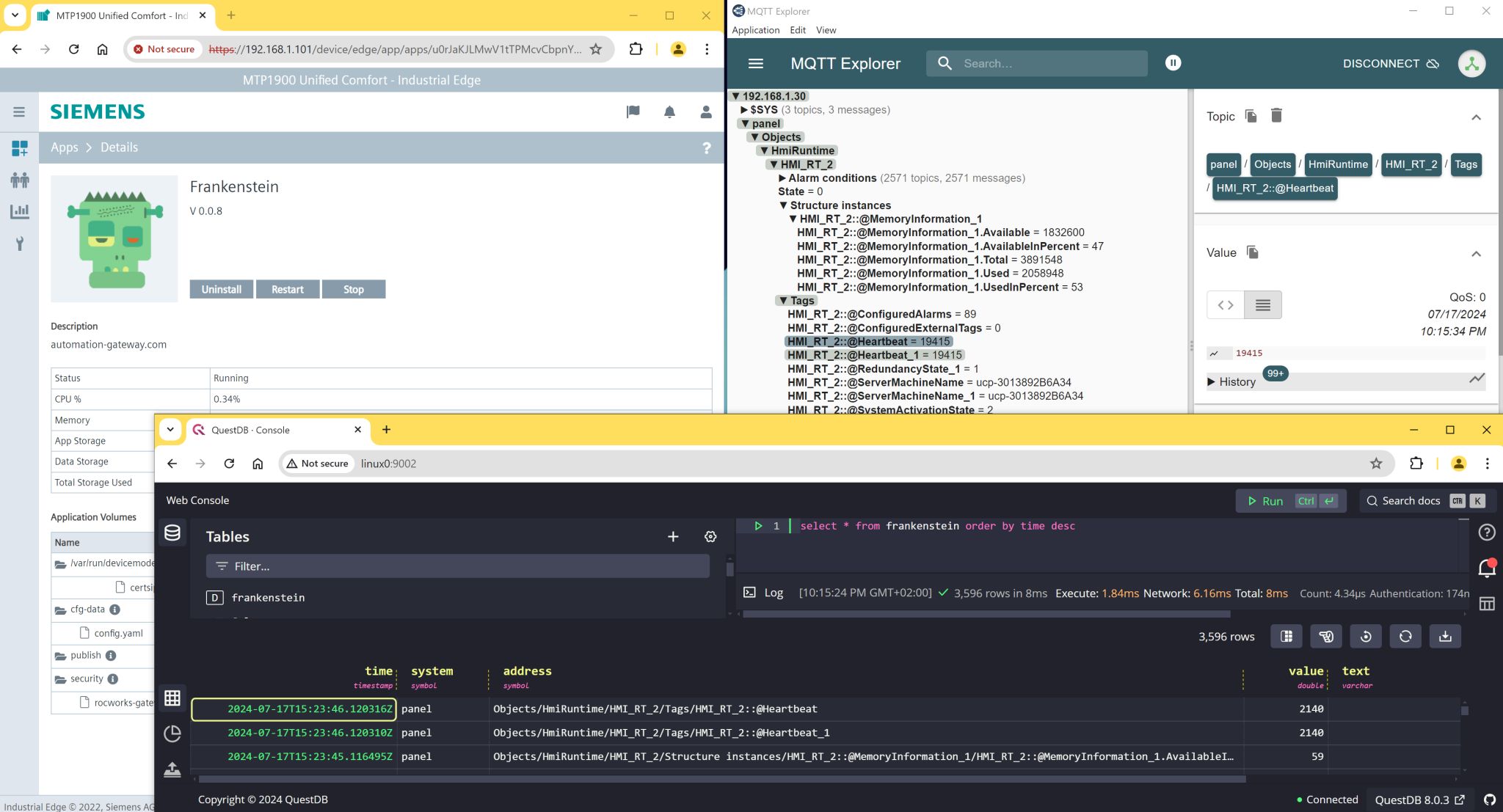Click the flag icon in Siemens header

click(x=633, y=111)
